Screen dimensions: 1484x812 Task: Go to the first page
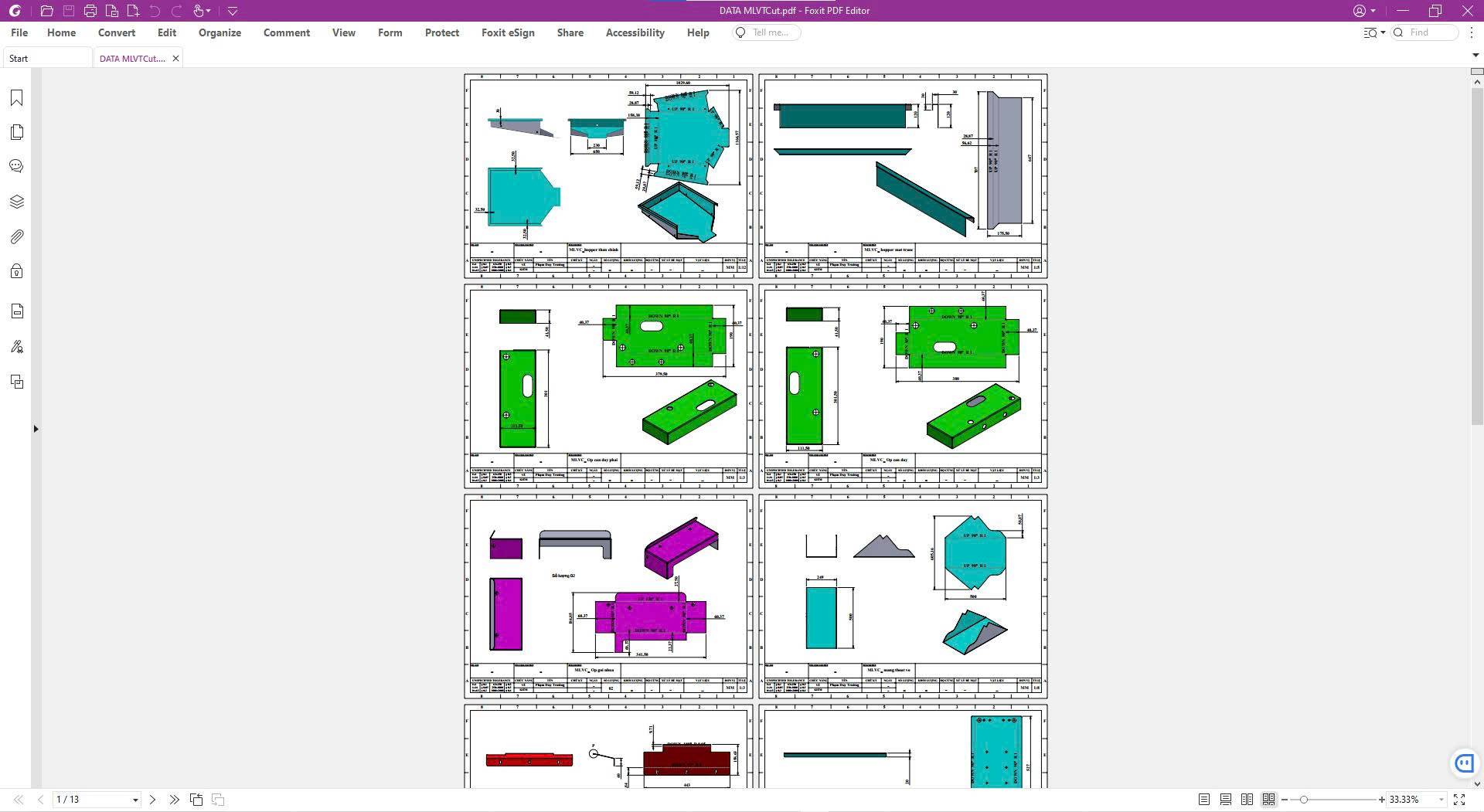coord(19,800)
